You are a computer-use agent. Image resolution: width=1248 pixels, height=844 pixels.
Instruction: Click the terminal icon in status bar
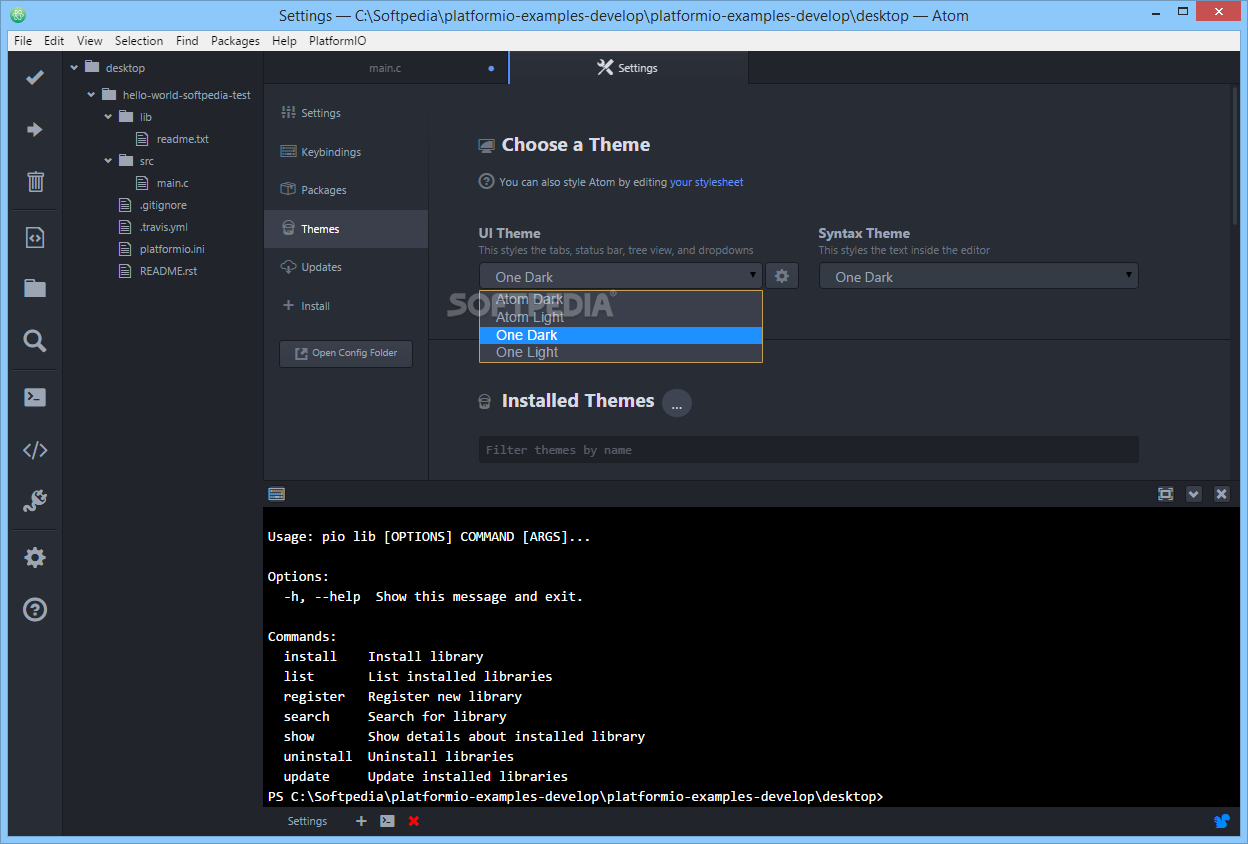387,821
